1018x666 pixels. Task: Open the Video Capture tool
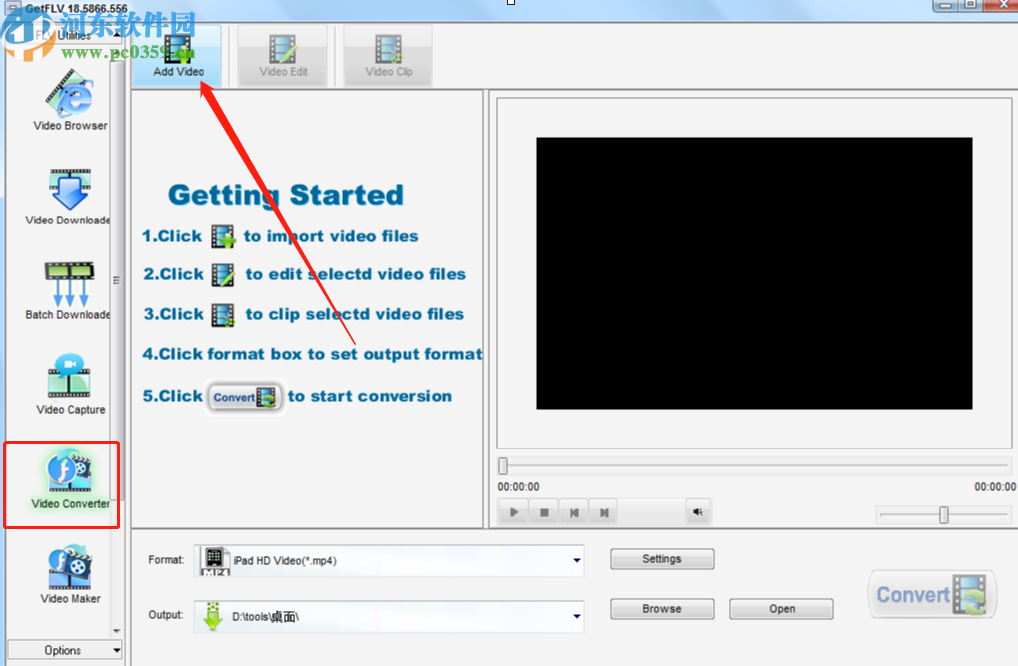coord(70,384)
